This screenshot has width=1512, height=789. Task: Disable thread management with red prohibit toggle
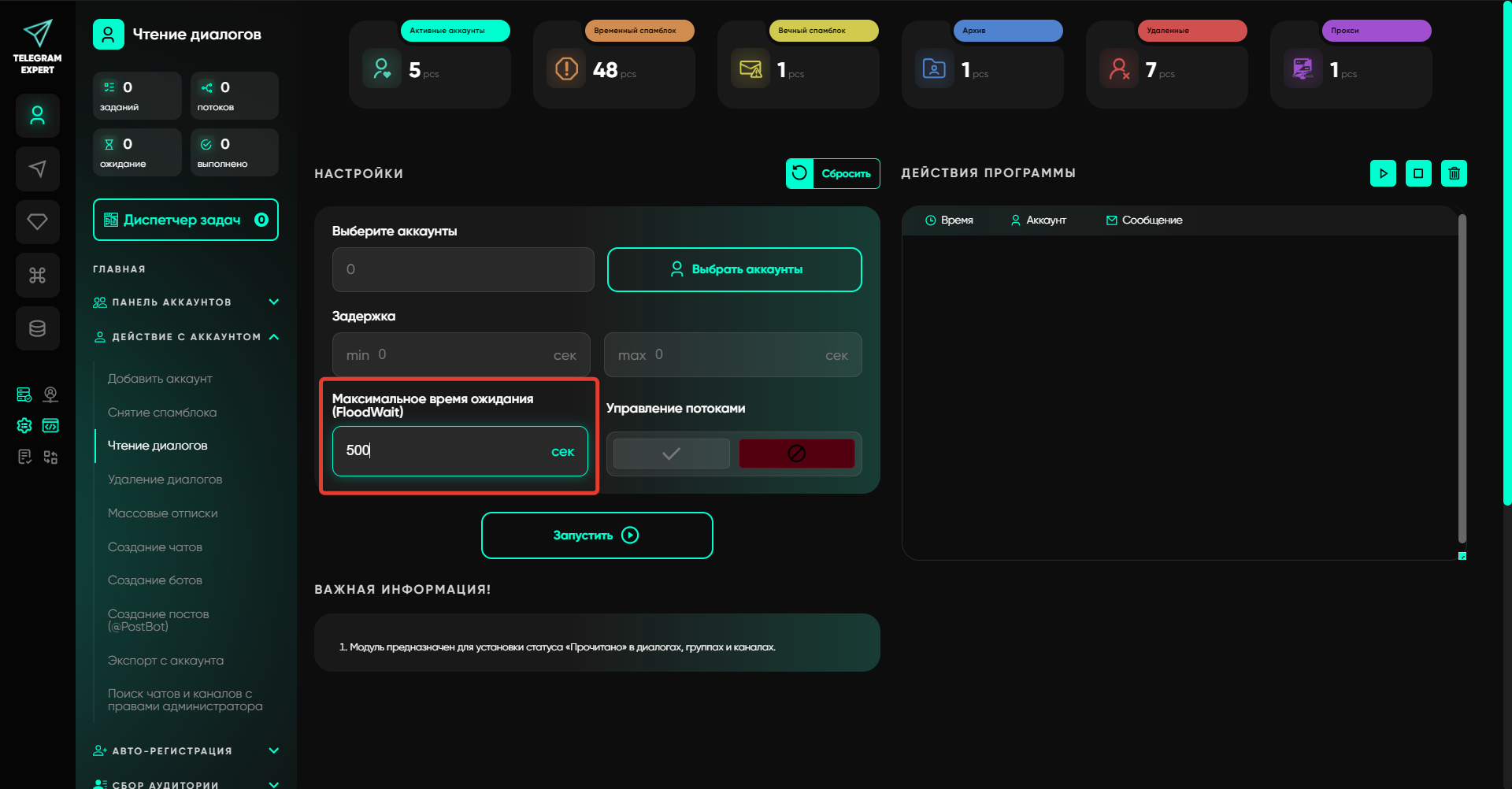point(796,454)
